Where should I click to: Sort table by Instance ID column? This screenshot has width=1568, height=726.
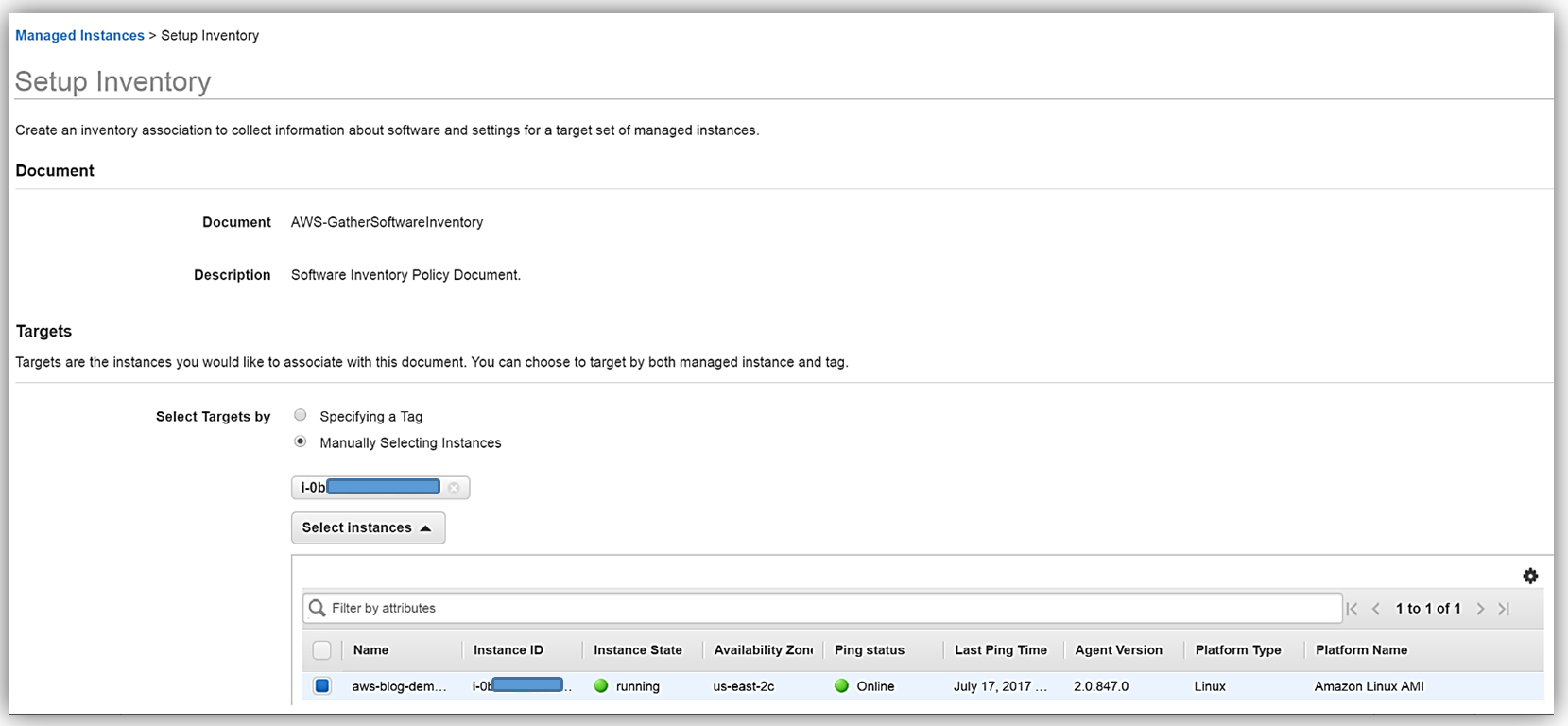tap(508, 650)
